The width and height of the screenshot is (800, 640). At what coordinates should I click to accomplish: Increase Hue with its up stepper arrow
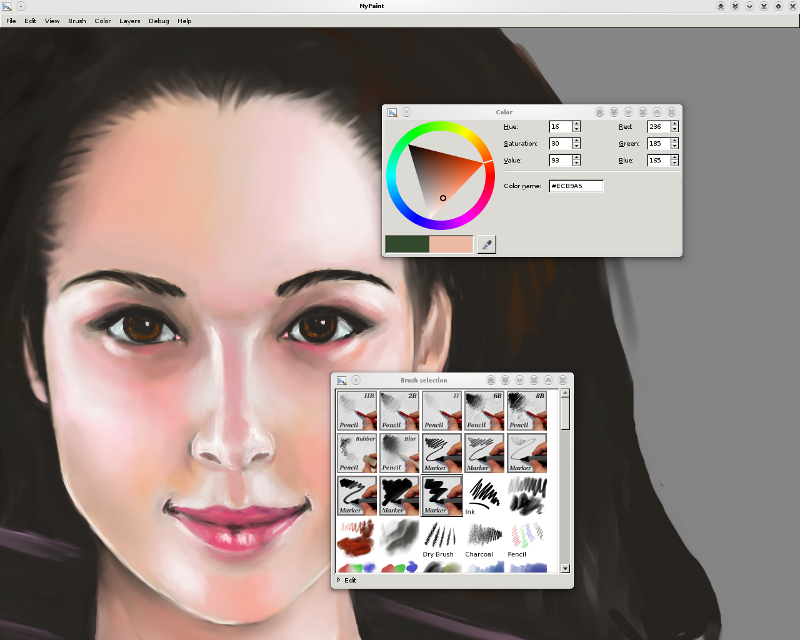pos(578,124)
